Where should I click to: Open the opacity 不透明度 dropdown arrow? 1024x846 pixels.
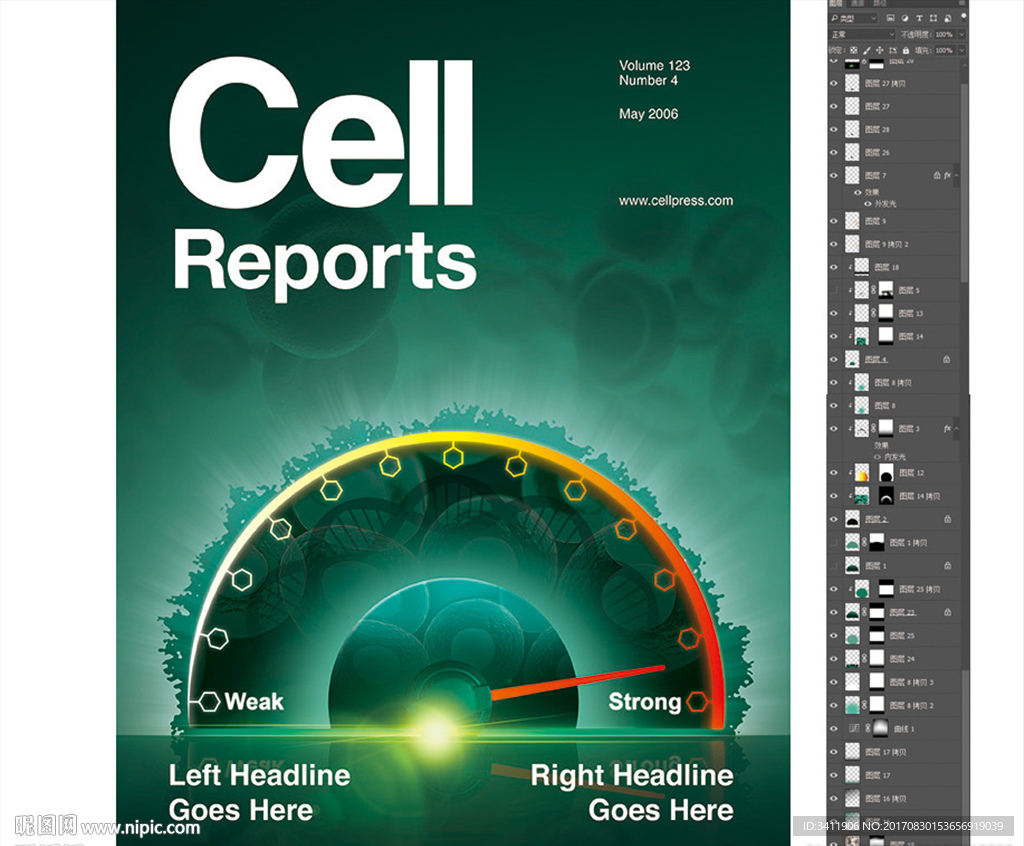pyautogui.click(x=961, y=34)
